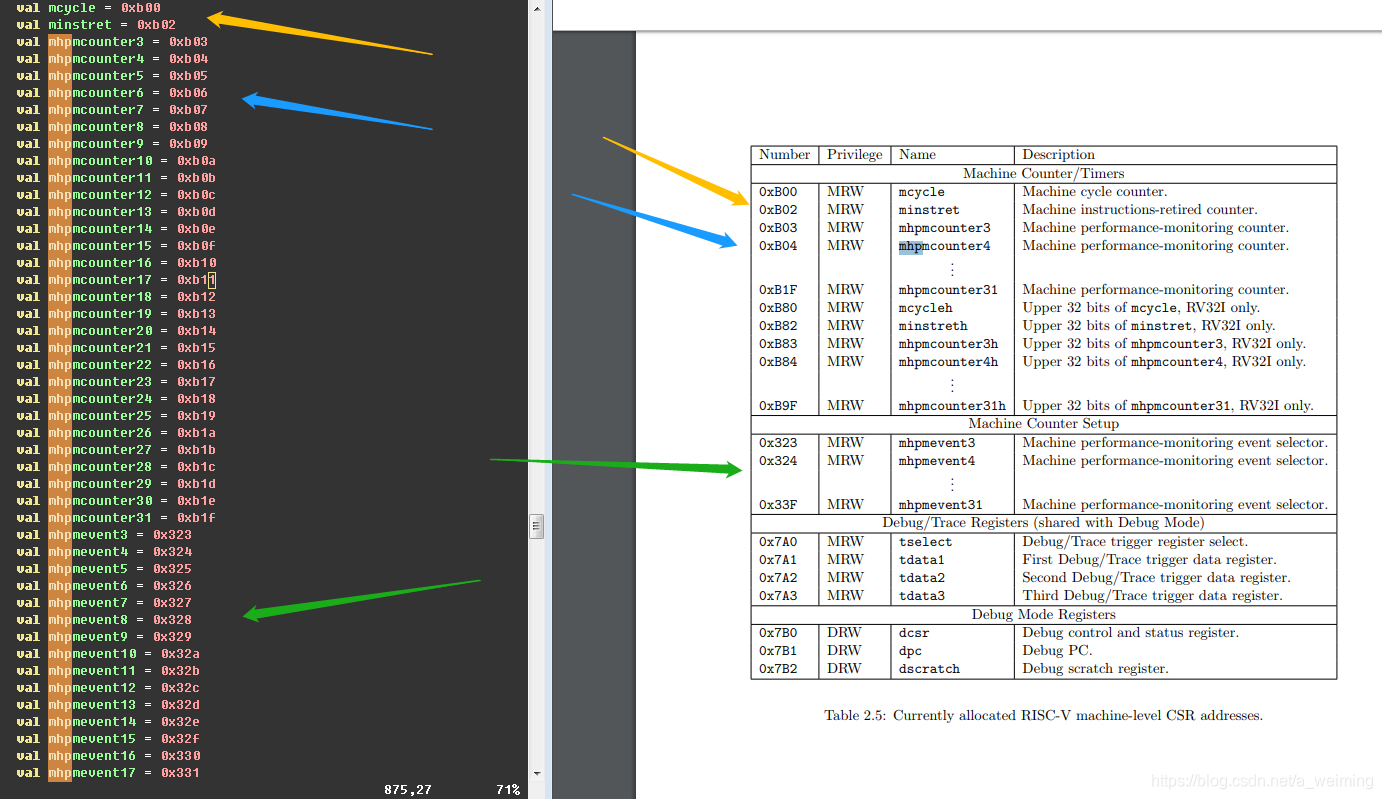This screenshot has height=799, width=1382.
Task: Click the 'DRW' privilege cell in the dcsr row
Action: pos(844,633)
